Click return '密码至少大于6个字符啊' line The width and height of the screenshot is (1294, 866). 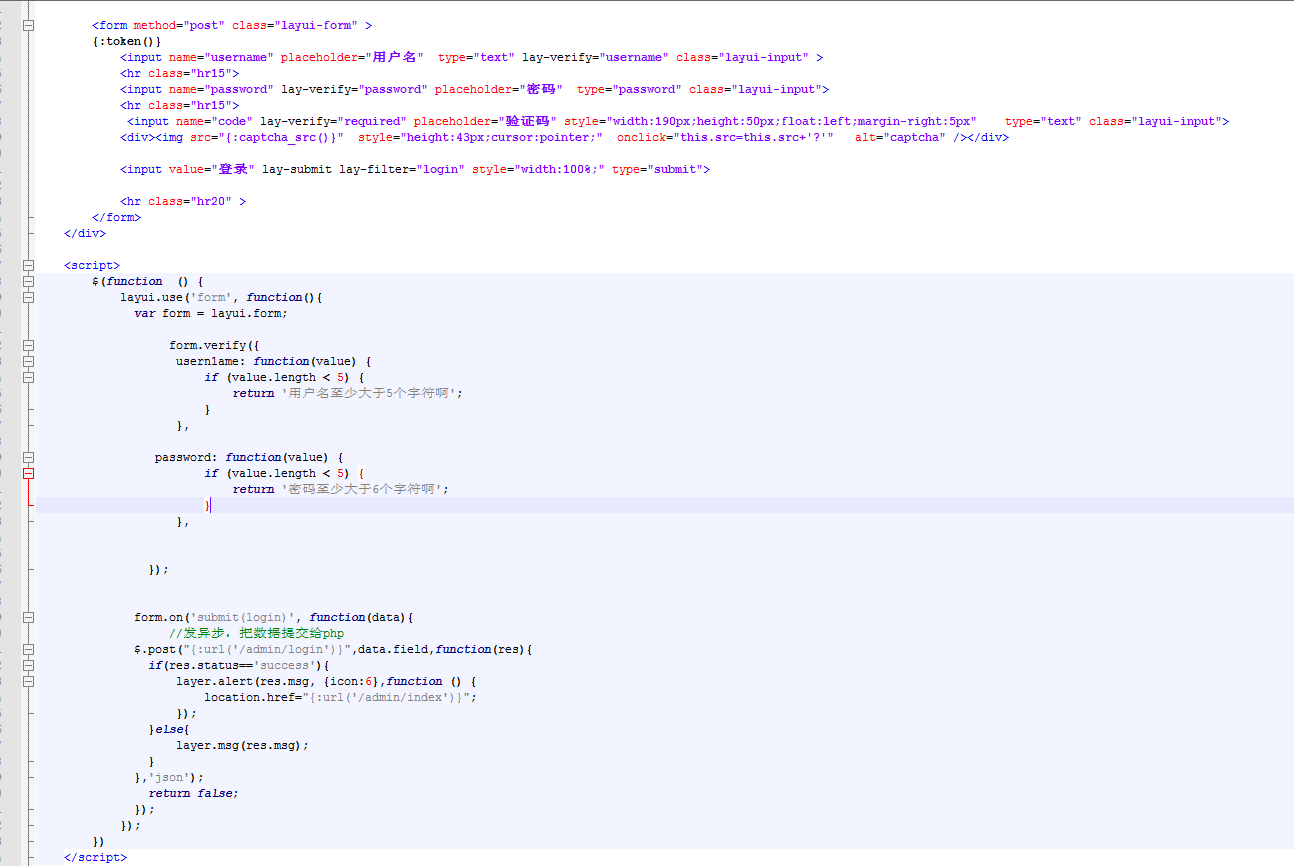click(x=341, y=489)
